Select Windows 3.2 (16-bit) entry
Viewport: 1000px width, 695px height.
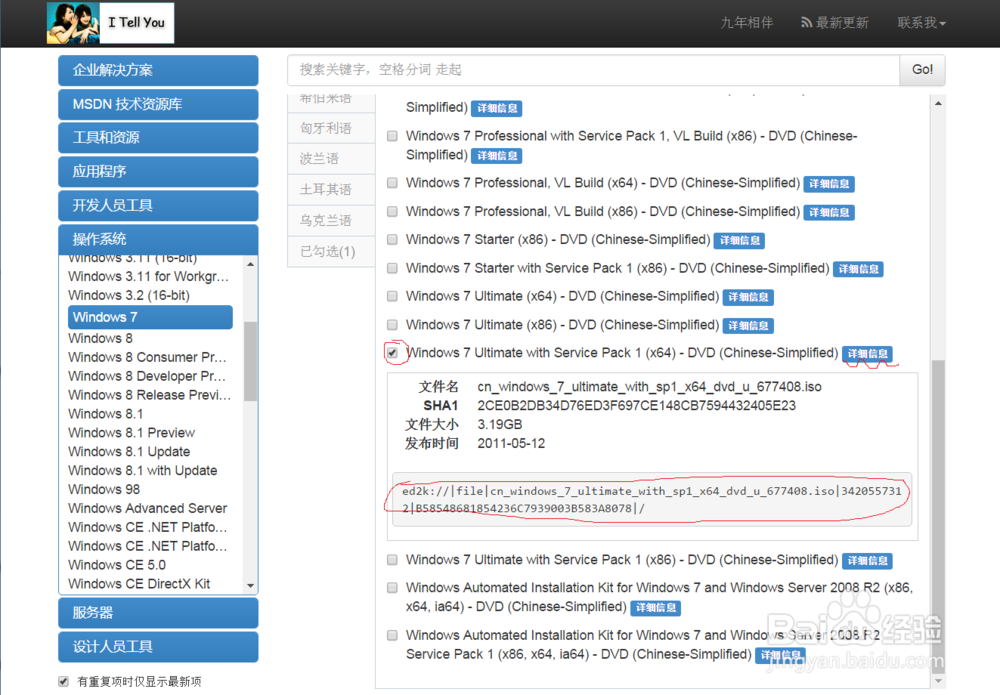(x=129, y=295)
